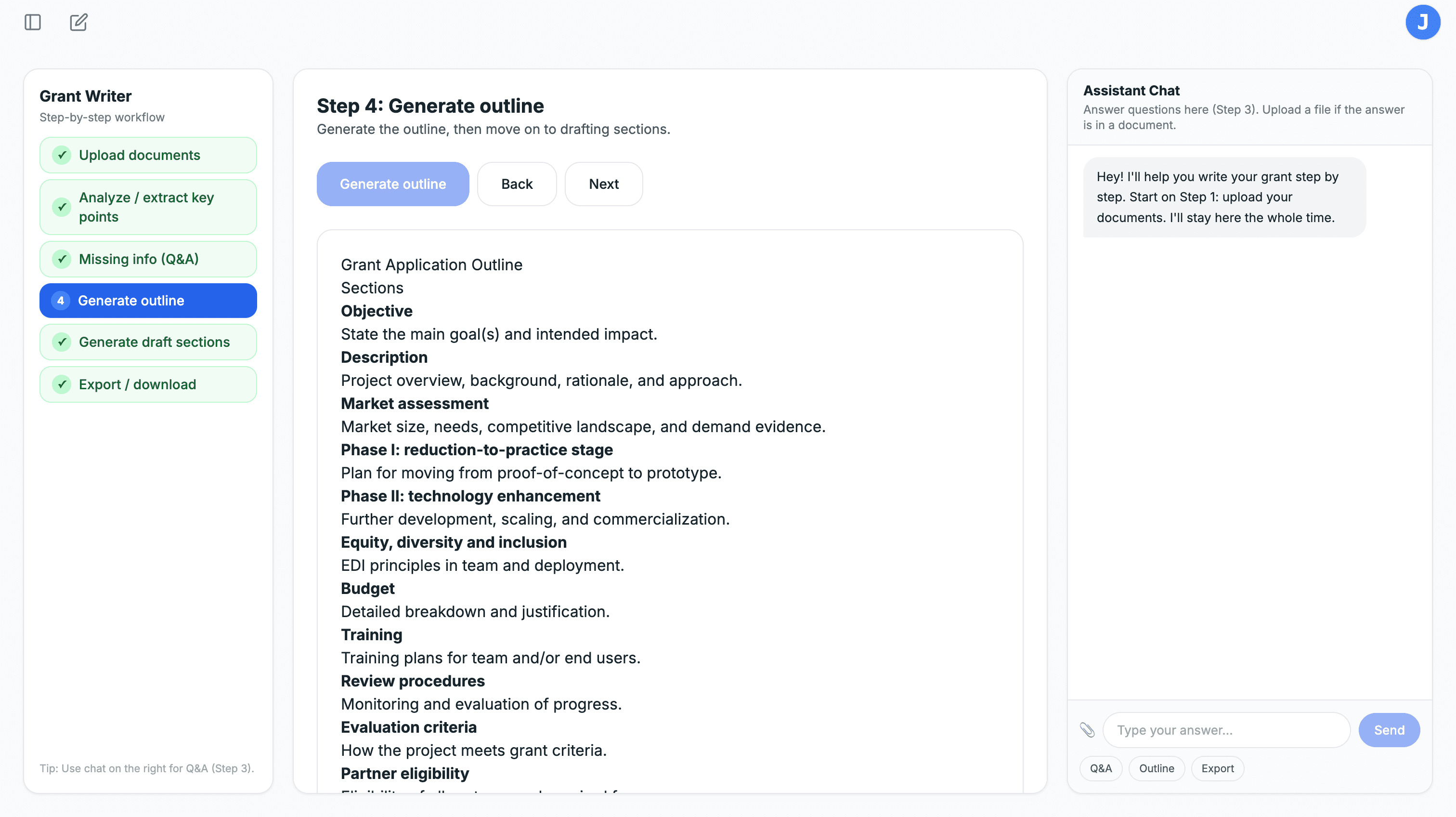This screenshot has height=817, width=1456.
Task: Use the Q&A quick action chip
Action: click(x=1101, y=768)
